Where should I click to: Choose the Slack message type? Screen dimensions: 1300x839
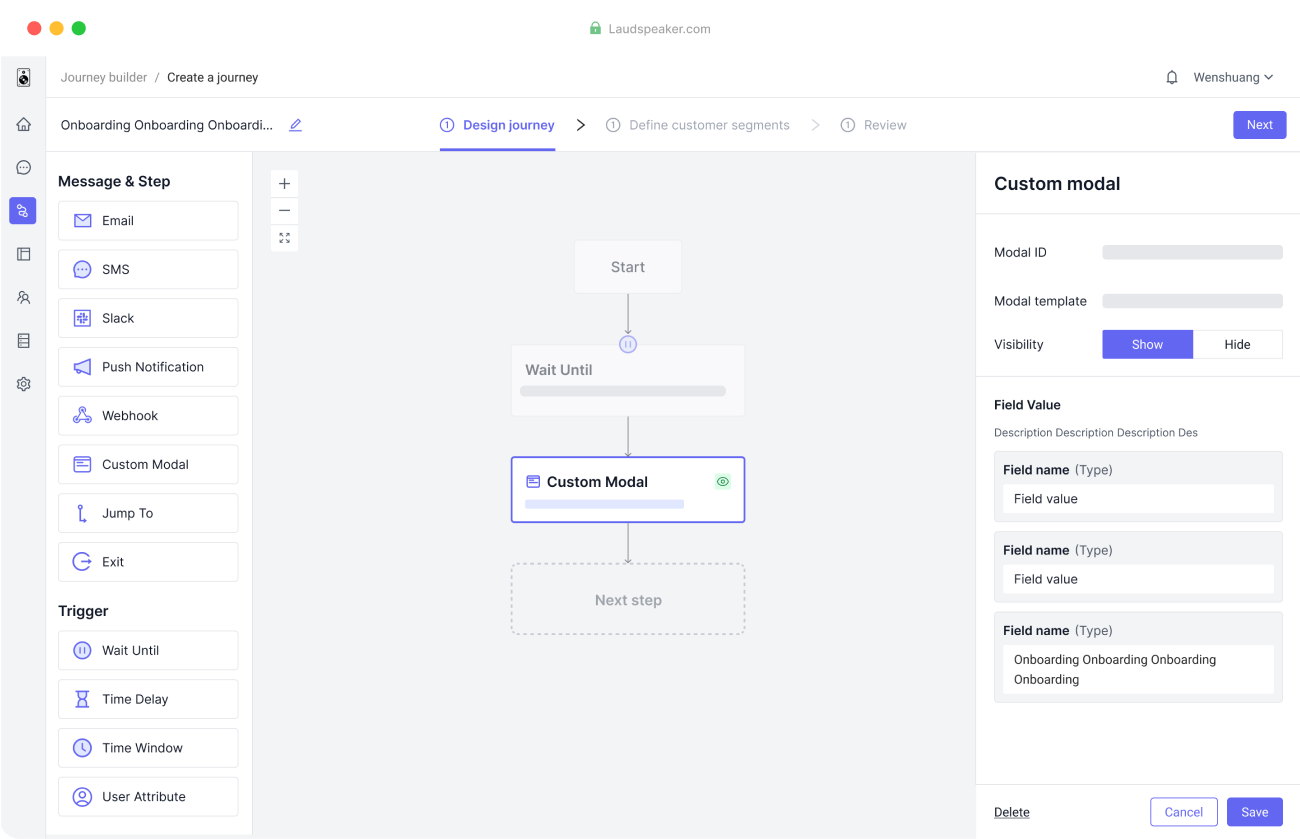[x=148, y=317]
